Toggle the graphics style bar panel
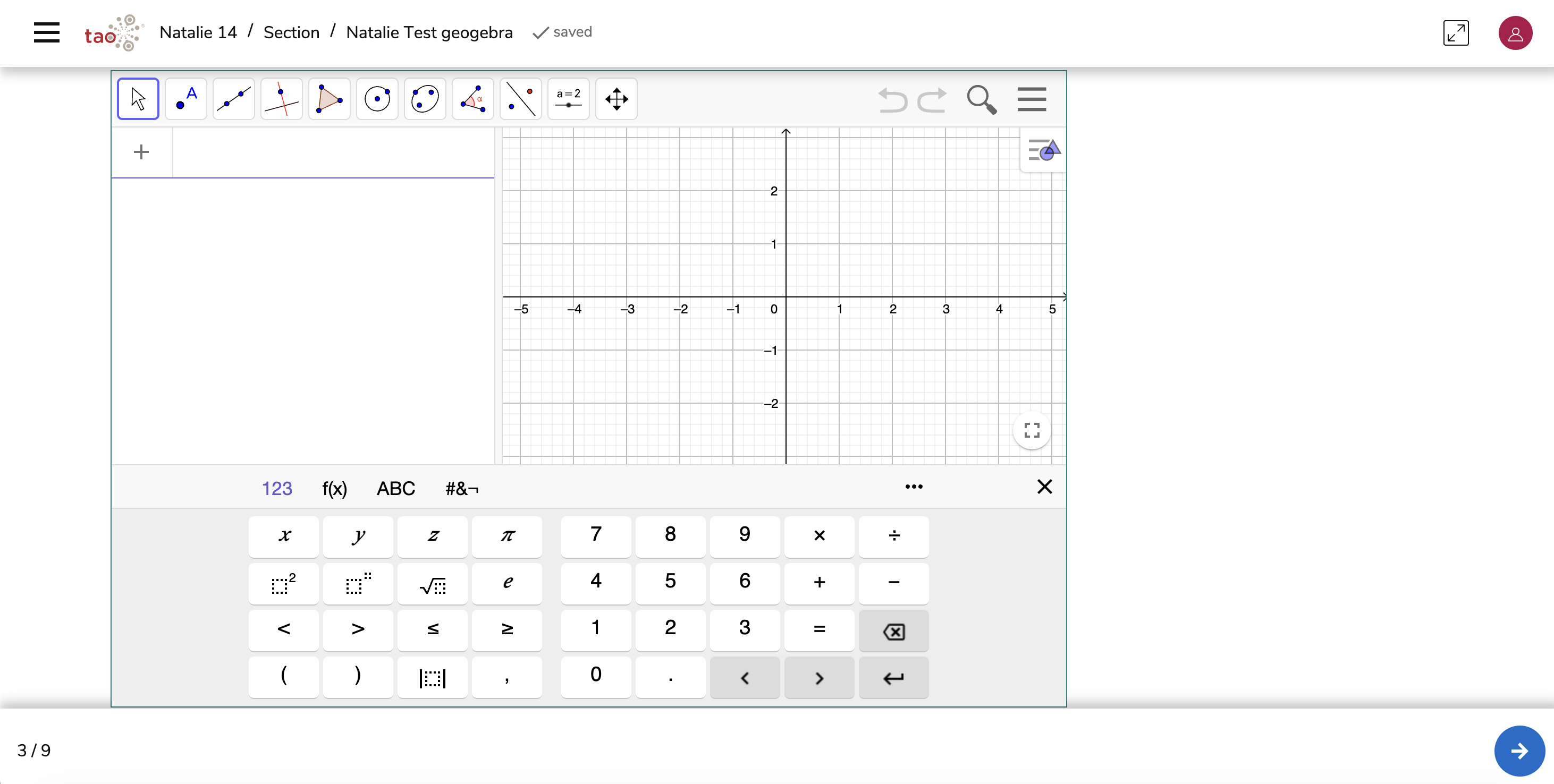The width and height of the screenshot is (1554, 784). pos(1043,151)
